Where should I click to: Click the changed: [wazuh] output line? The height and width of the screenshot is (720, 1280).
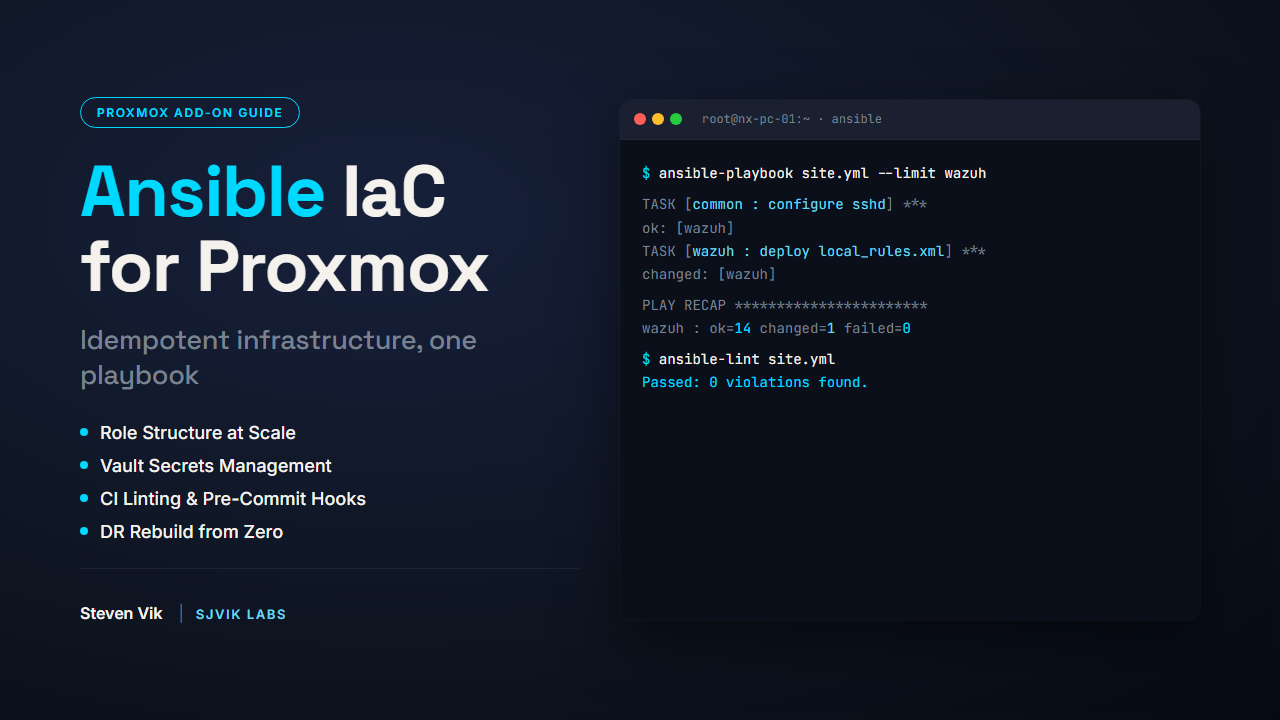[709, 274]
